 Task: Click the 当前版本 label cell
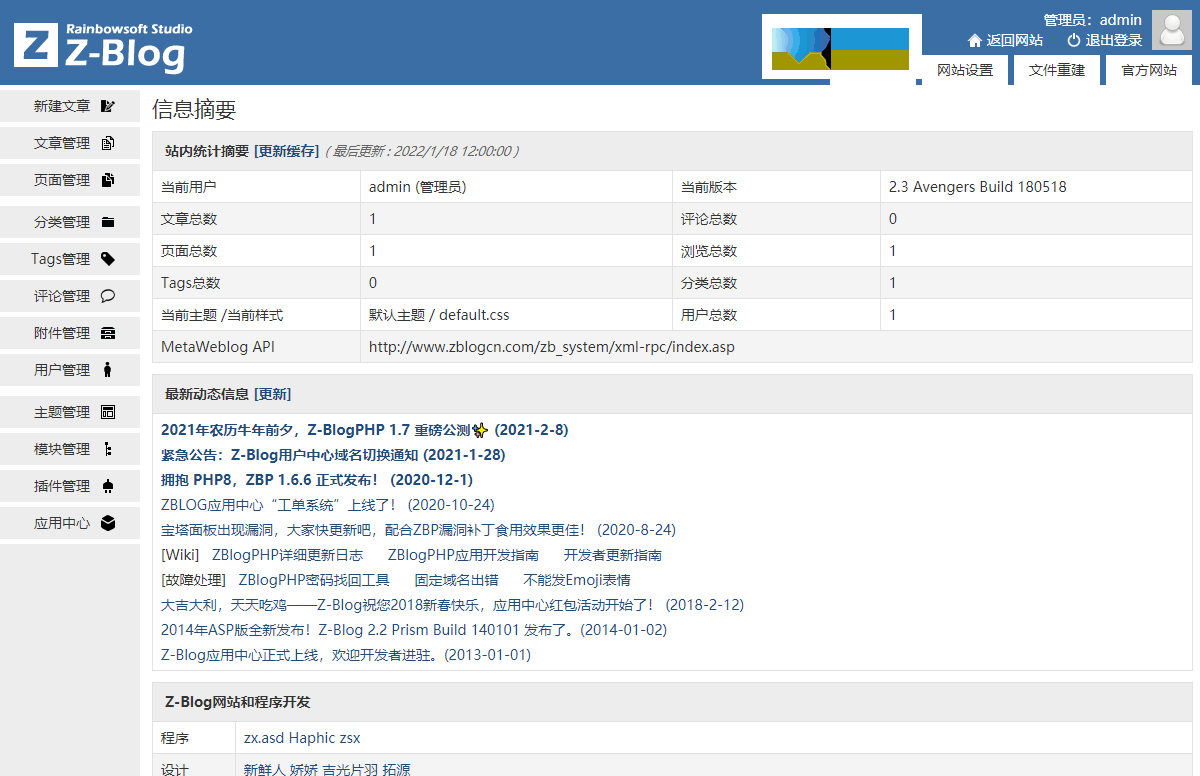tap(776, 187)
